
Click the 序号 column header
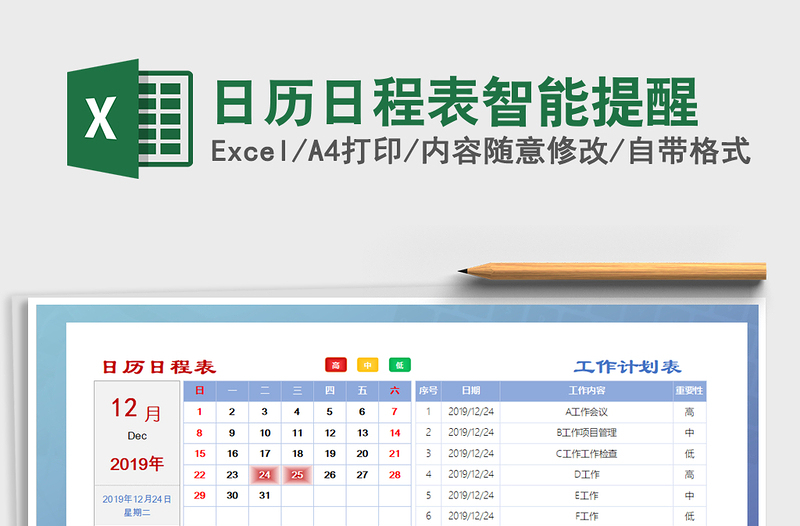(429, 391)
